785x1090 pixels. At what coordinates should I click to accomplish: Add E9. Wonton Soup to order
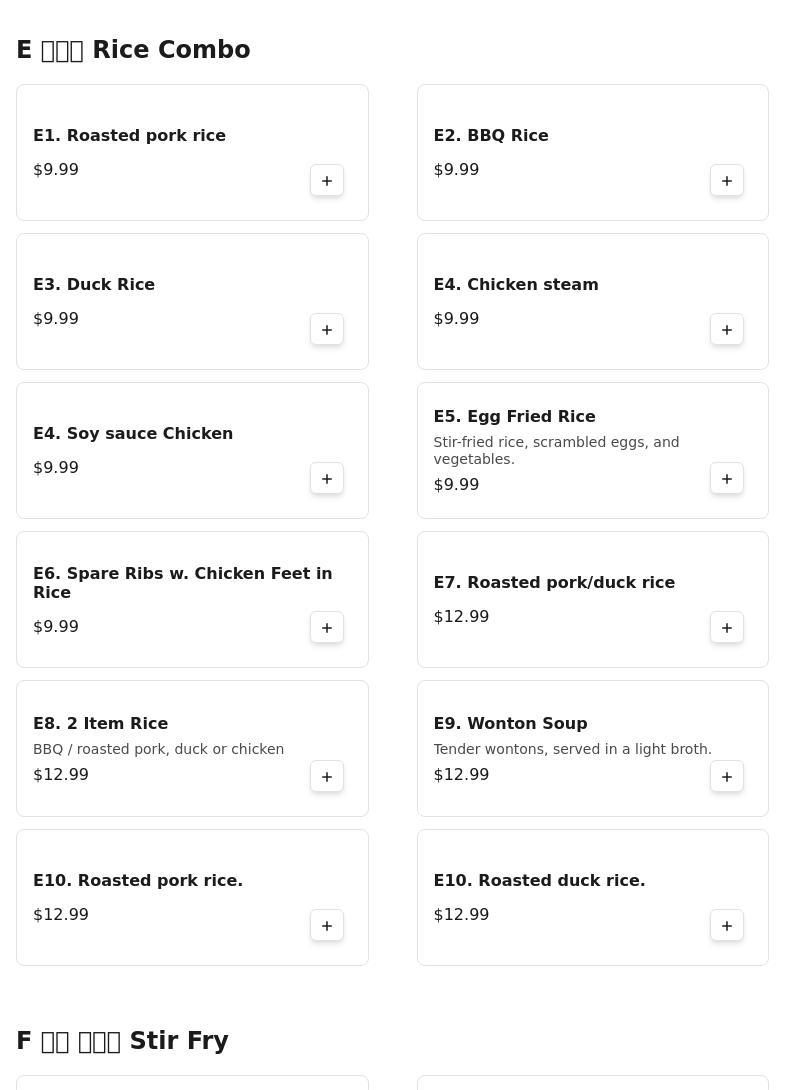point(727,776)
